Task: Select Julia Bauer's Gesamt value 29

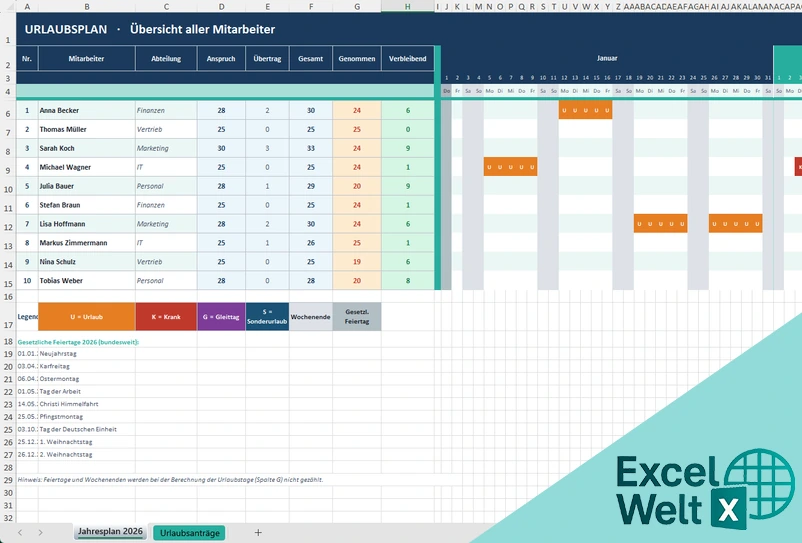Action: 311,186
